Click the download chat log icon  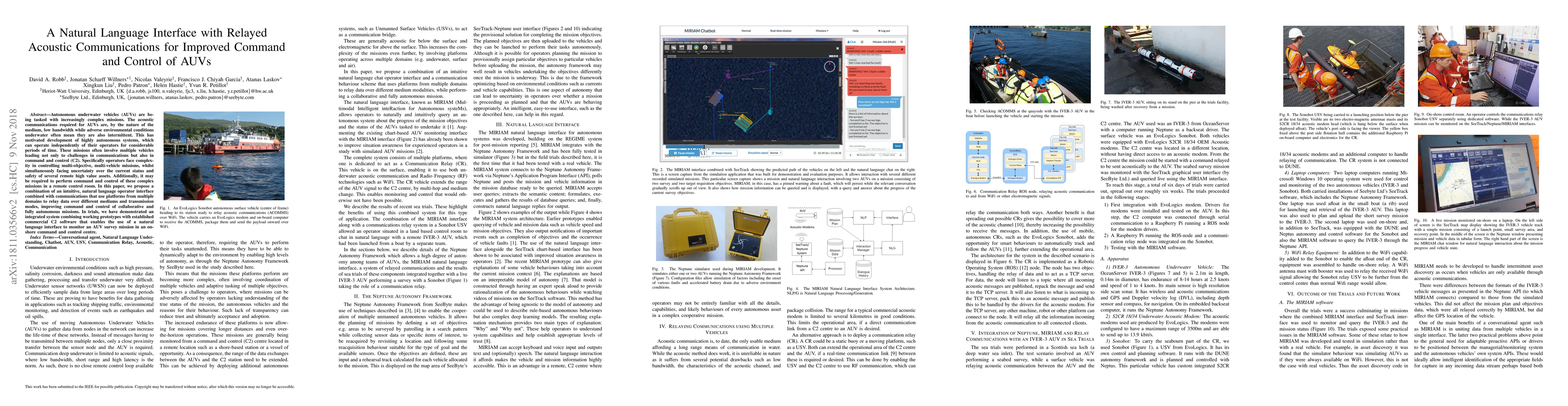tap(901, 155)
